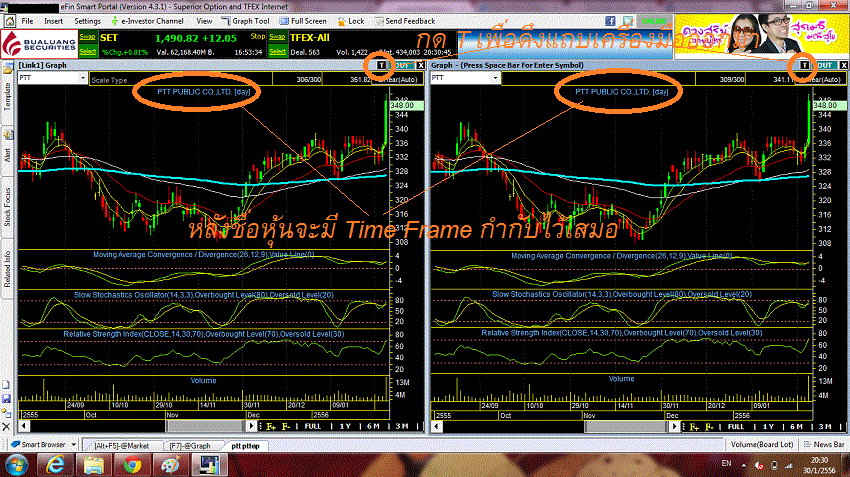Expand PTT symbol dropdown in right graph
The image size is (850, 477).
pos(495,79)
